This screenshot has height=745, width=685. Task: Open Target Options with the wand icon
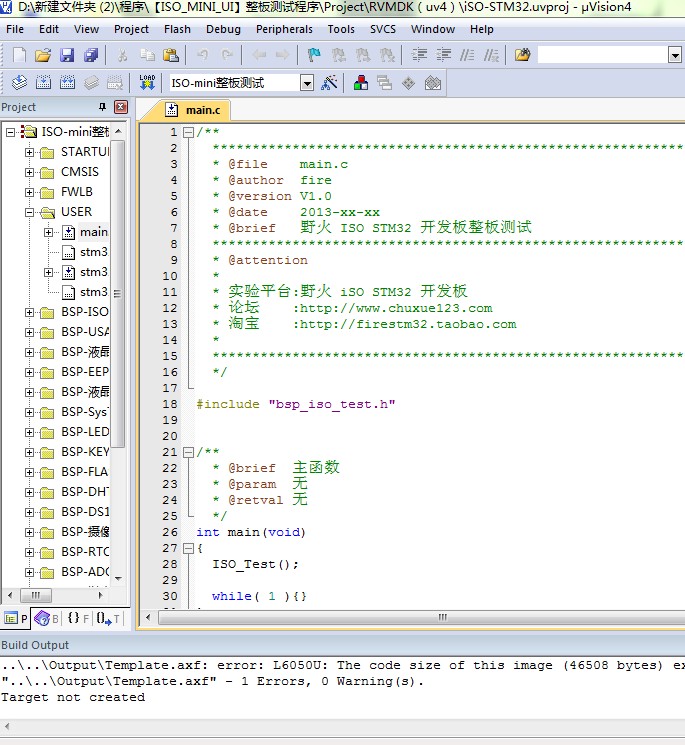329,83
